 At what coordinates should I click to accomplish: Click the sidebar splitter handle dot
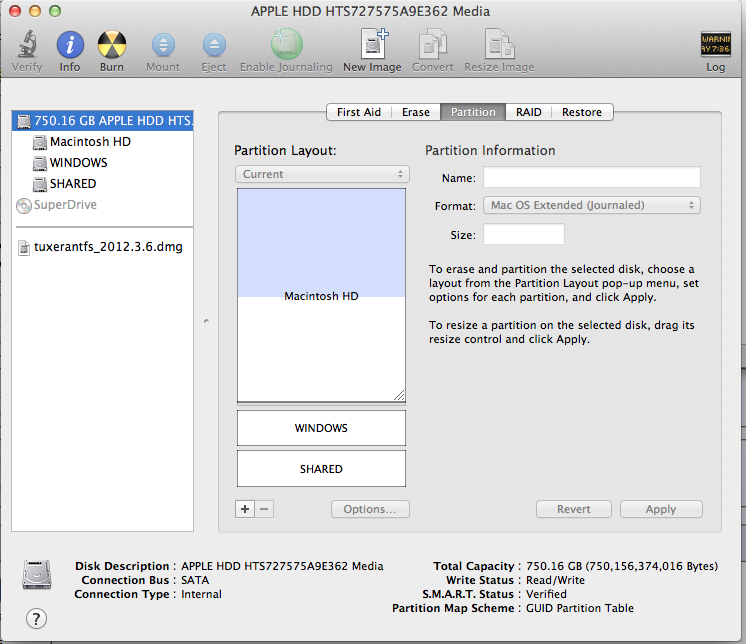[206, 321]
